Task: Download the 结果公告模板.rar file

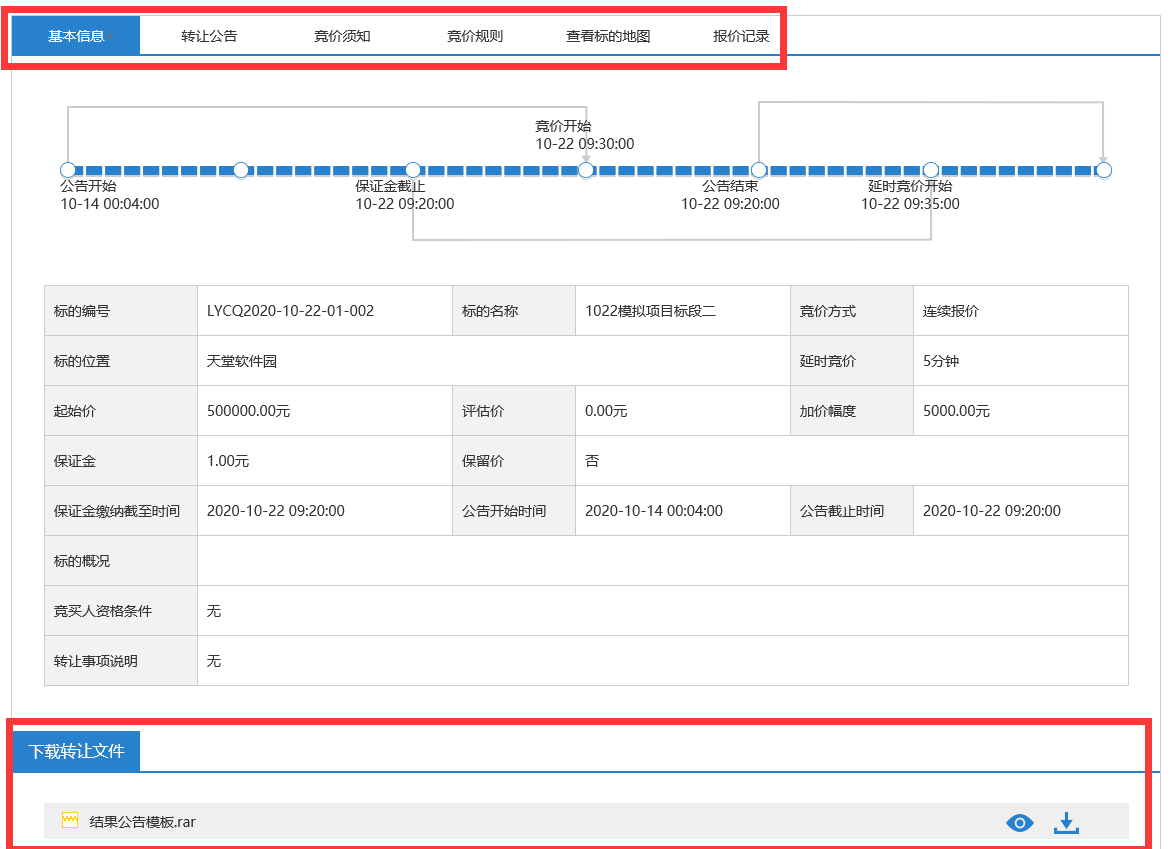Action: [1067, 822]
